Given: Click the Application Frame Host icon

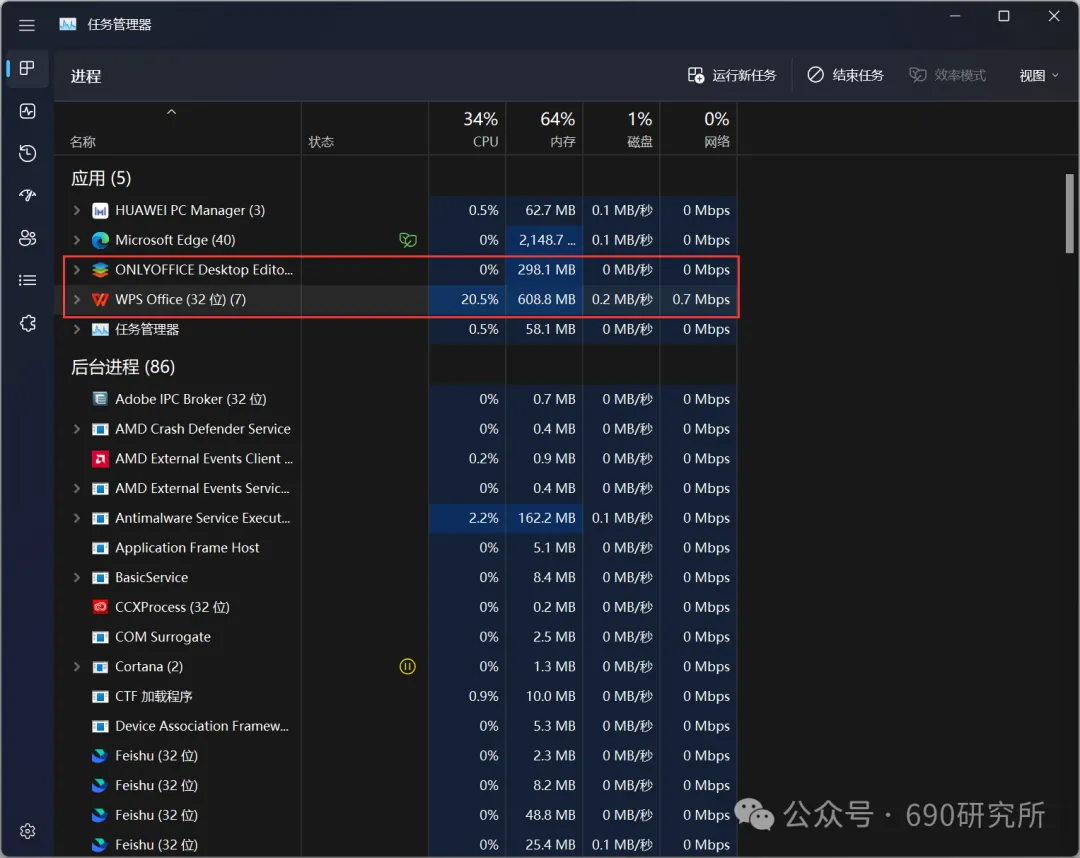Looking at the screenshot, I should pos(100,548).
